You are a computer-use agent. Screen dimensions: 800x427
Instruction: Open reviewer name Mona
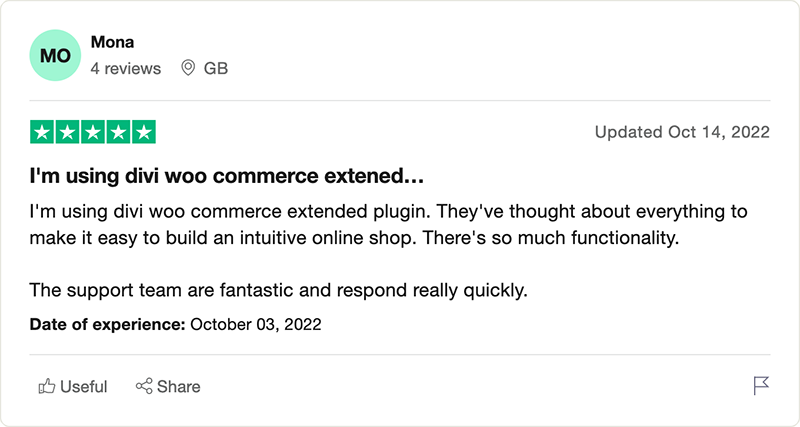click(112, 42)
